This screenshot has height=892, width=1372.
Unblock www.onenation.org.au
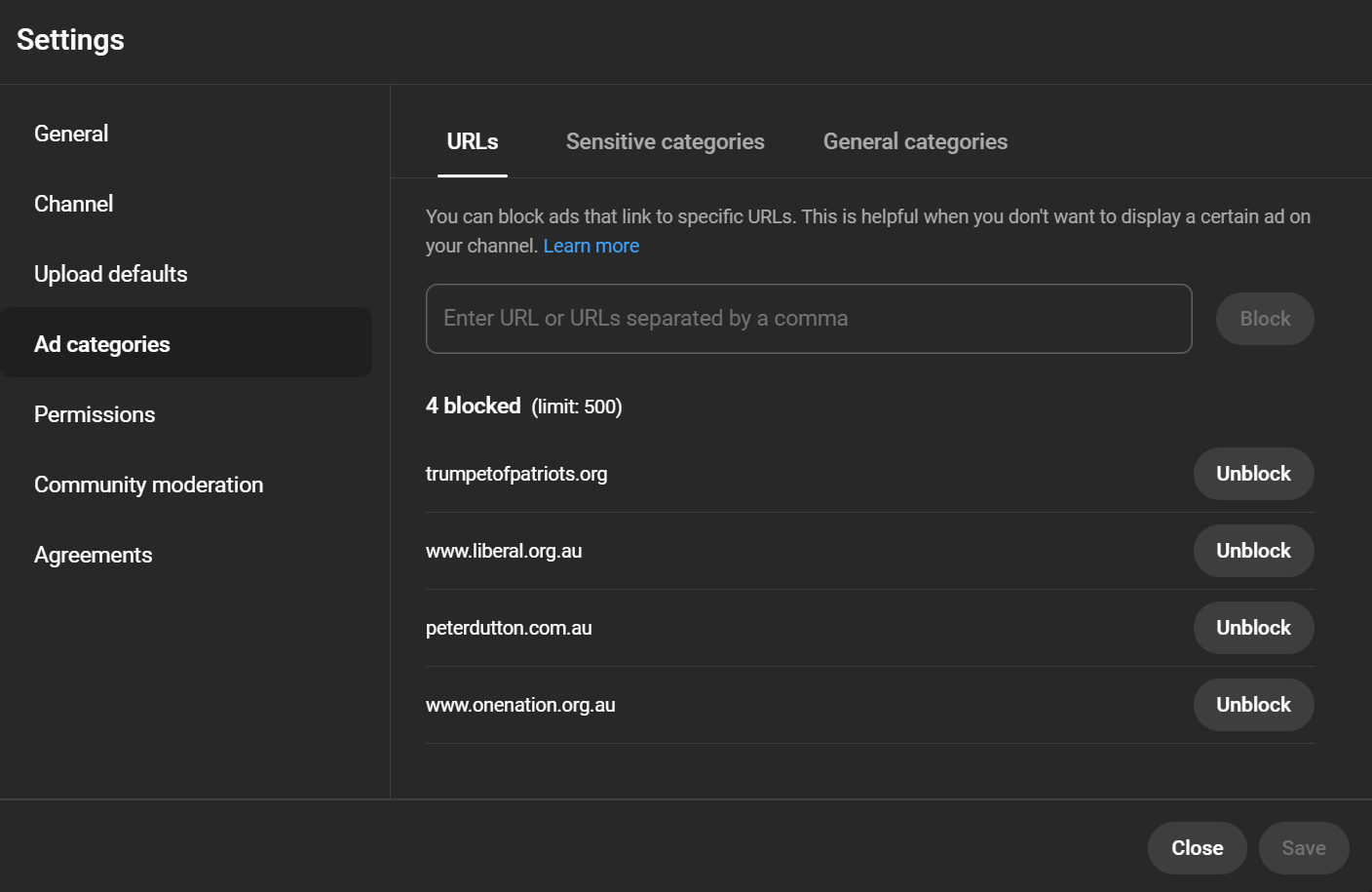point(1253,705)
